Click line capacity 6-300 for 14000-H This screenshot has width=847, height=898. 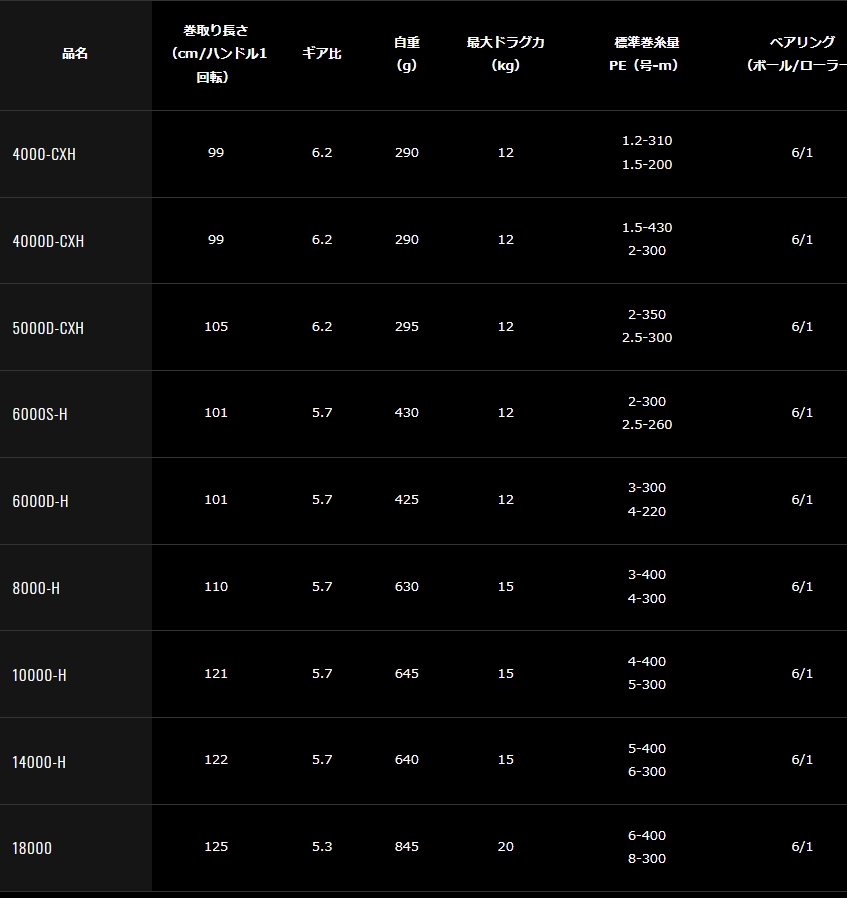647,771
